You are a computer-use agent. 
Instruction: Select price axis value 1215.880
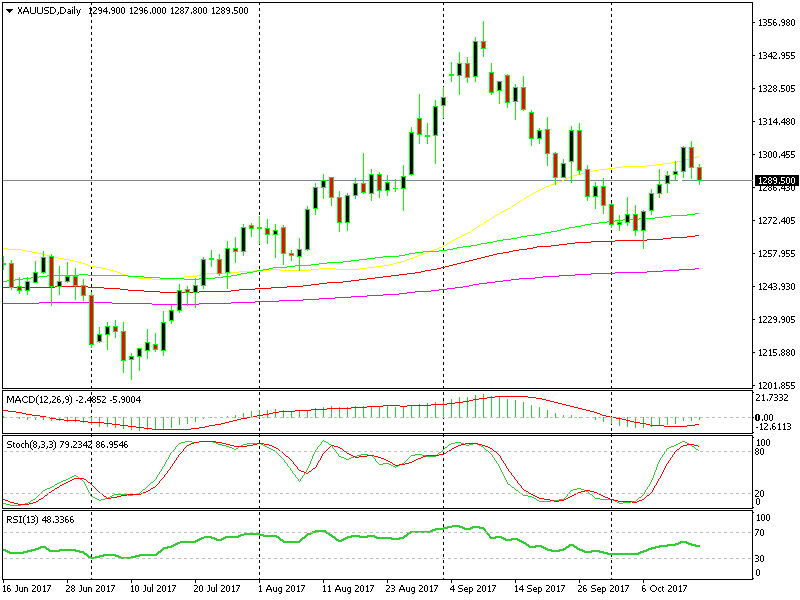[x=777, y=353]
